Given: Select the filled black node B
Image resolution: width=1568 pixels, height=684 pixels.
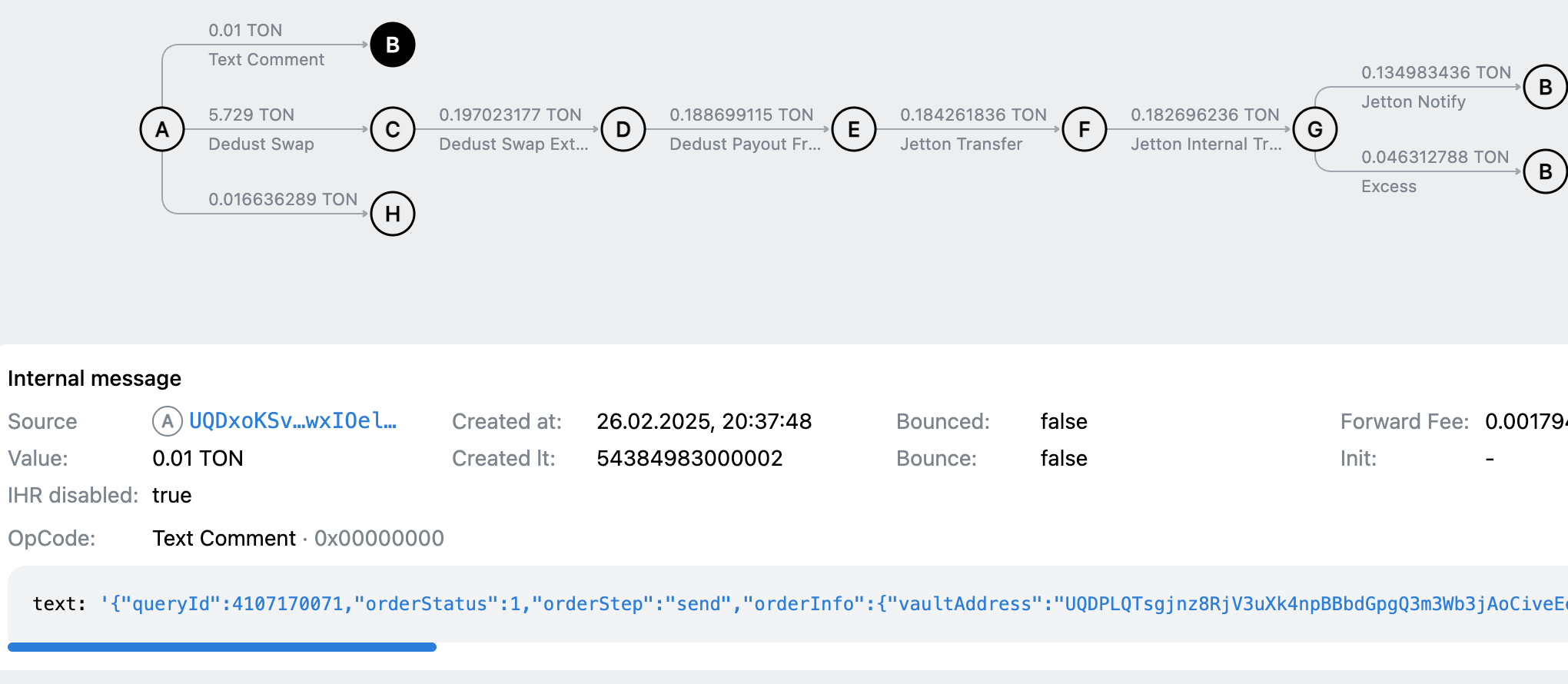Looking at the screenshot, I should [393, 45].
